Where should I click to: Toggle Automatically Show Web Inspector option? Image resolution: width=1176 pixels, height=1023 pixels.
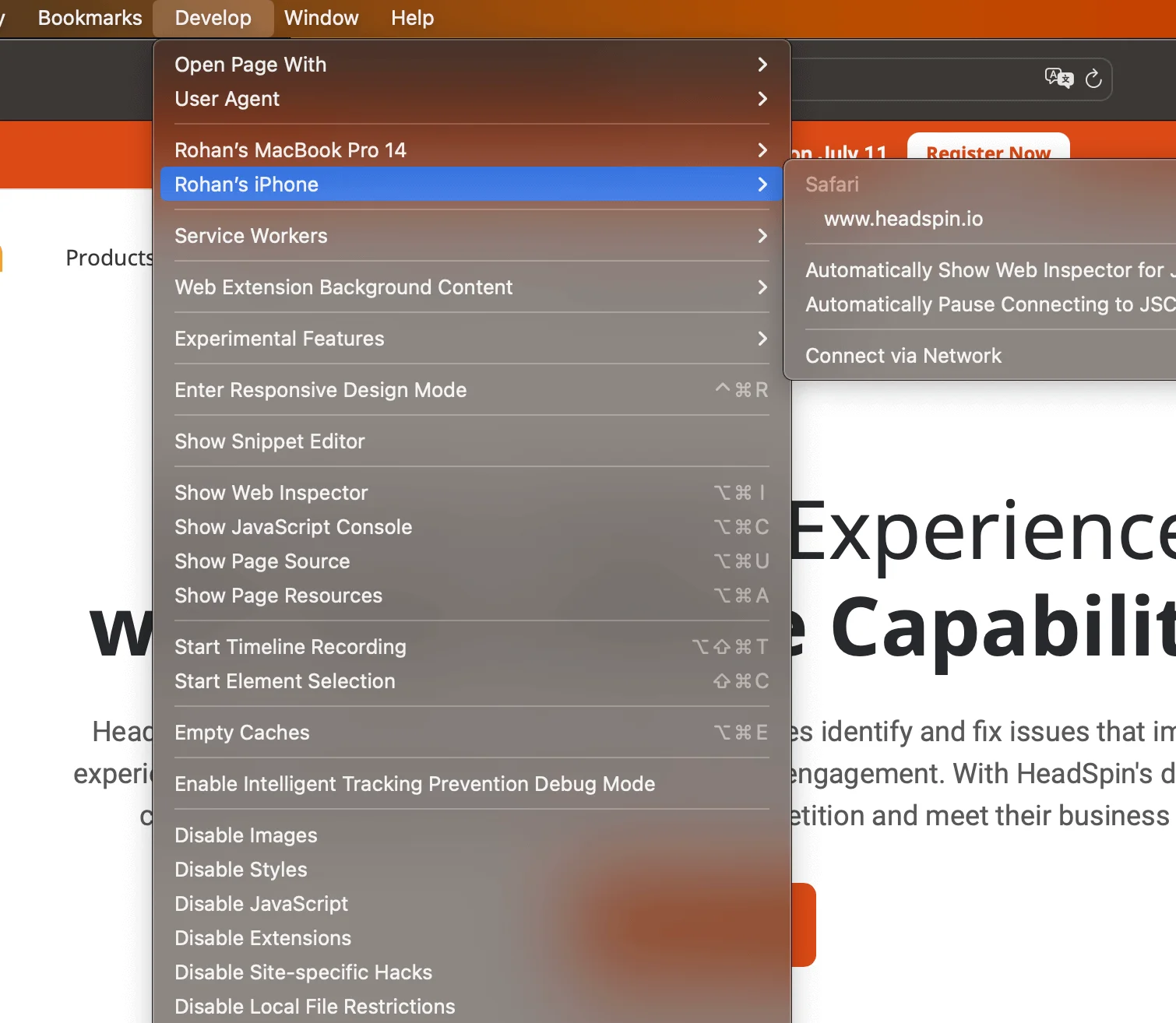(x=984, y=270)
